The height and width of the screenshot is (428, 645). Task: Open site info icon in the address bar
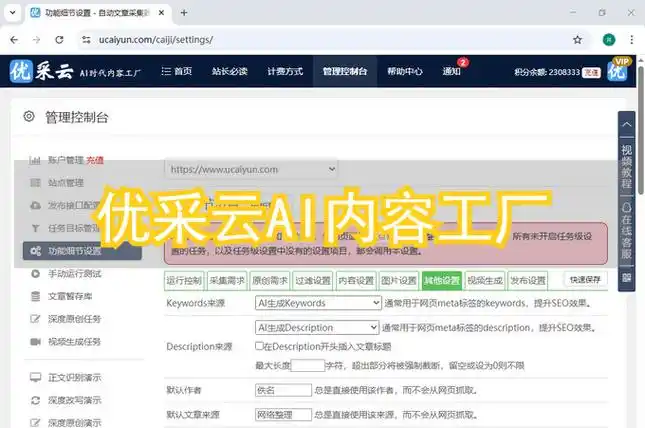pos(86,40)
